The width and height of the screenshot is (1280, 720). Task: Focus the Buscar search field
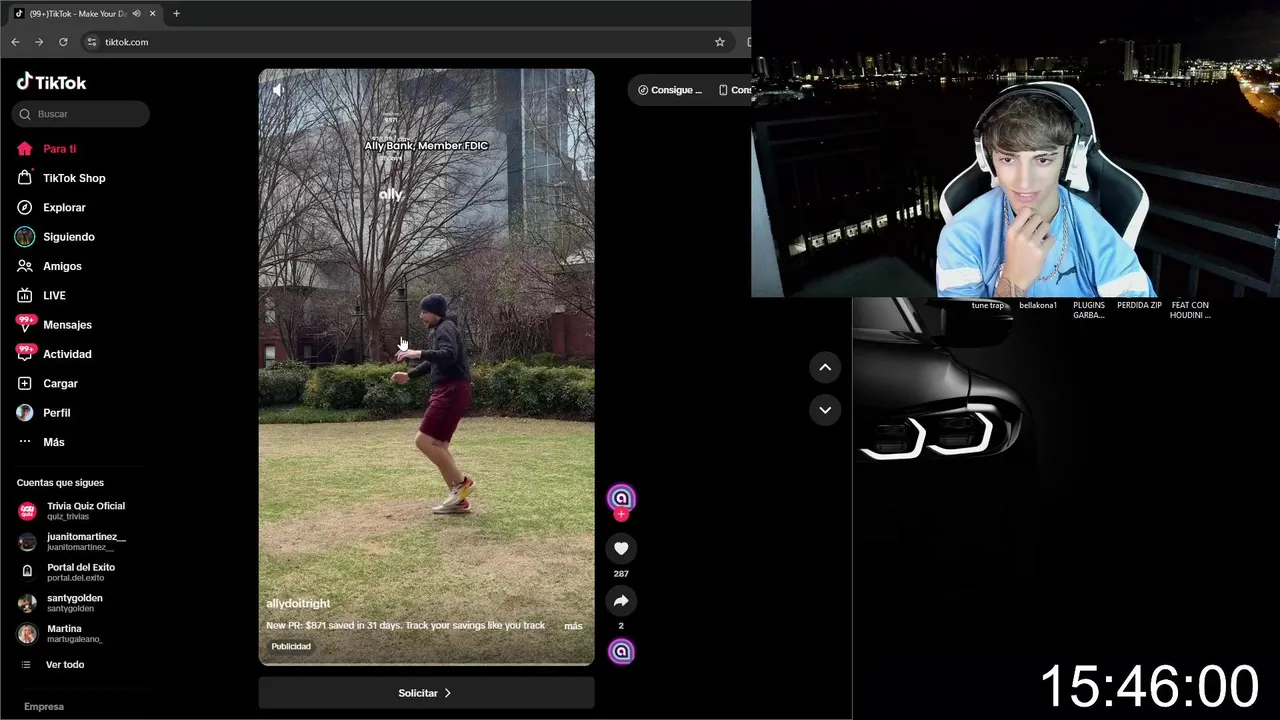tap(81, 114)
